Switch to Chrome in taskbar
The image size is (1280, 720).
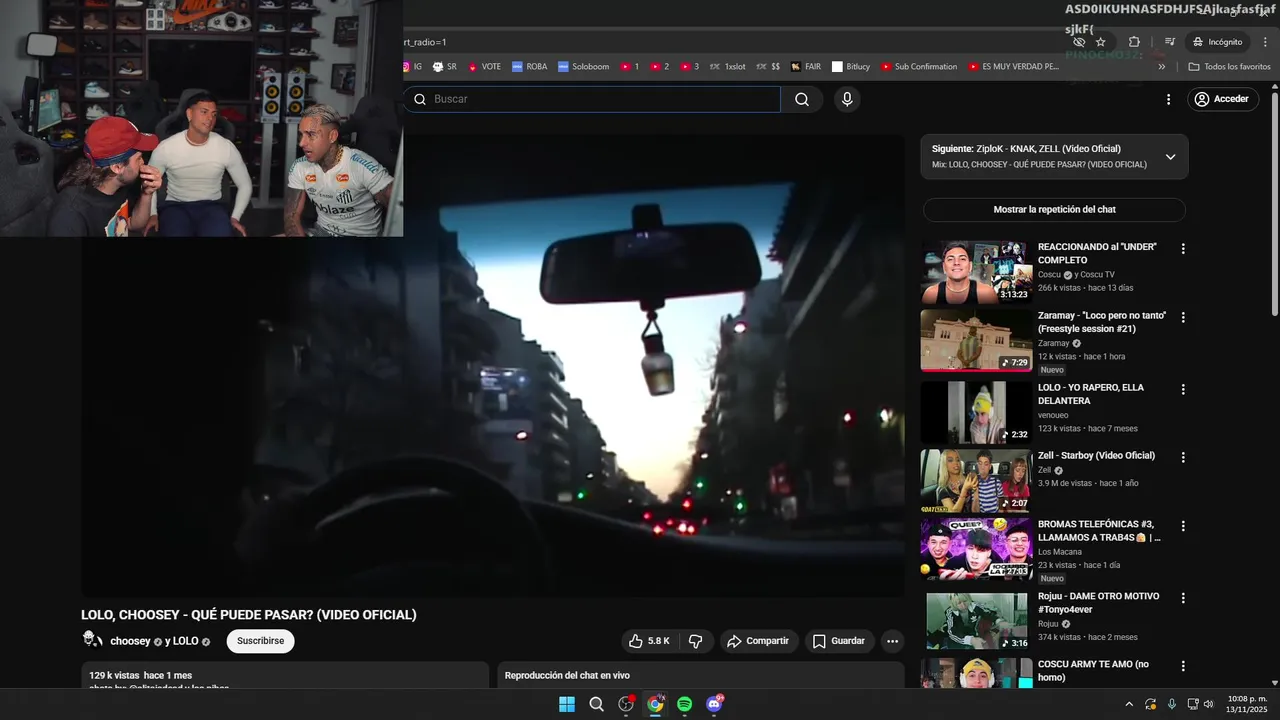(655, 704)
